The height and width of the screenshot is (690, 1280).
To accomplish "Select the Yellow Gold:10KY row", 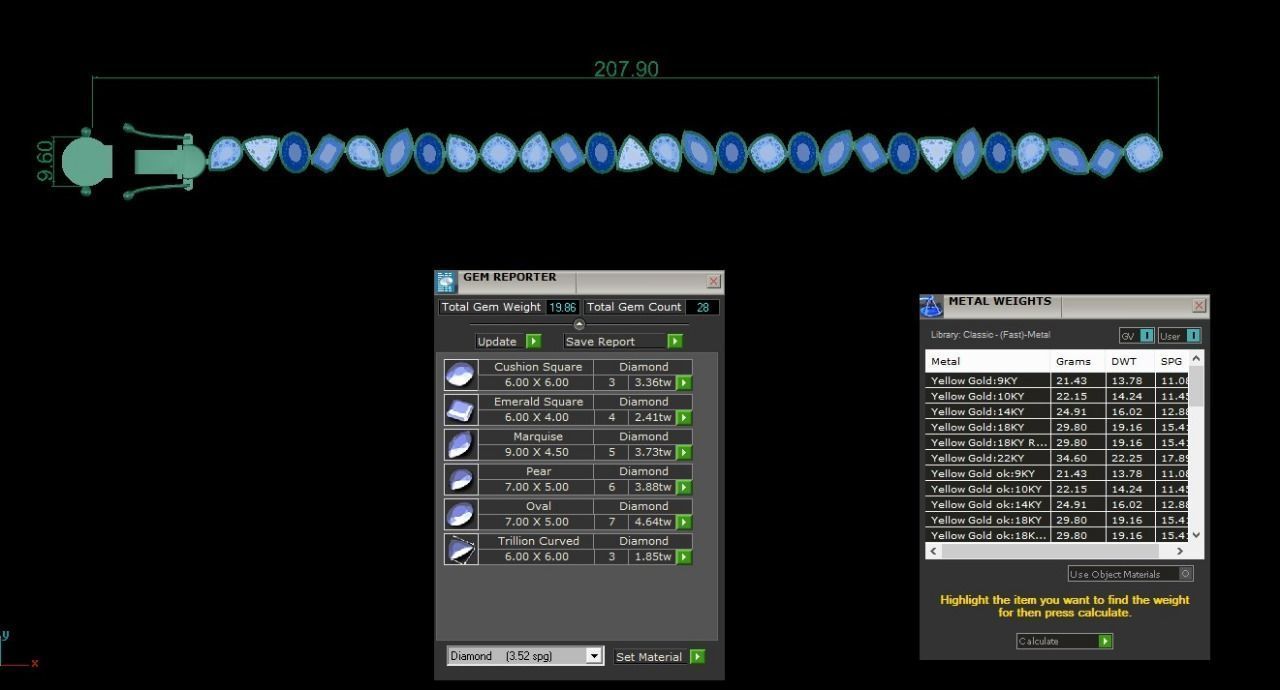I will point(1057,396).
